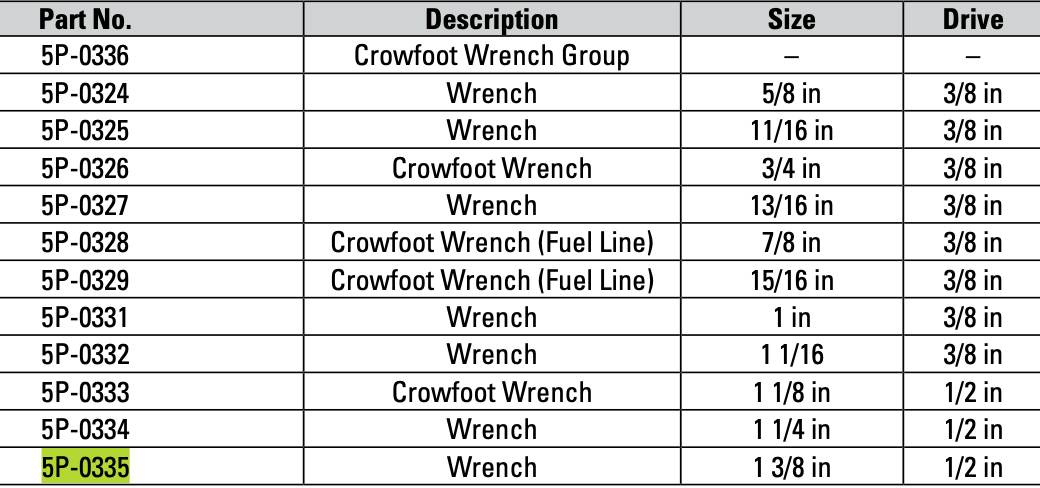Image resolution: width=1040 pixels, height=488 pixels.
Task: Click the Description column header
Action: [491, 19]
